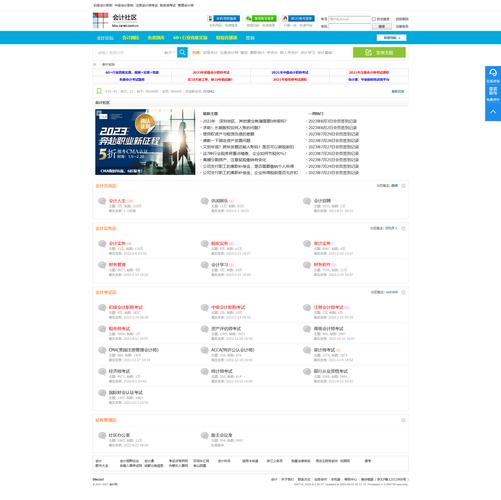
Task: Click the 会计社区 site logo
Action: coord(115,20)
